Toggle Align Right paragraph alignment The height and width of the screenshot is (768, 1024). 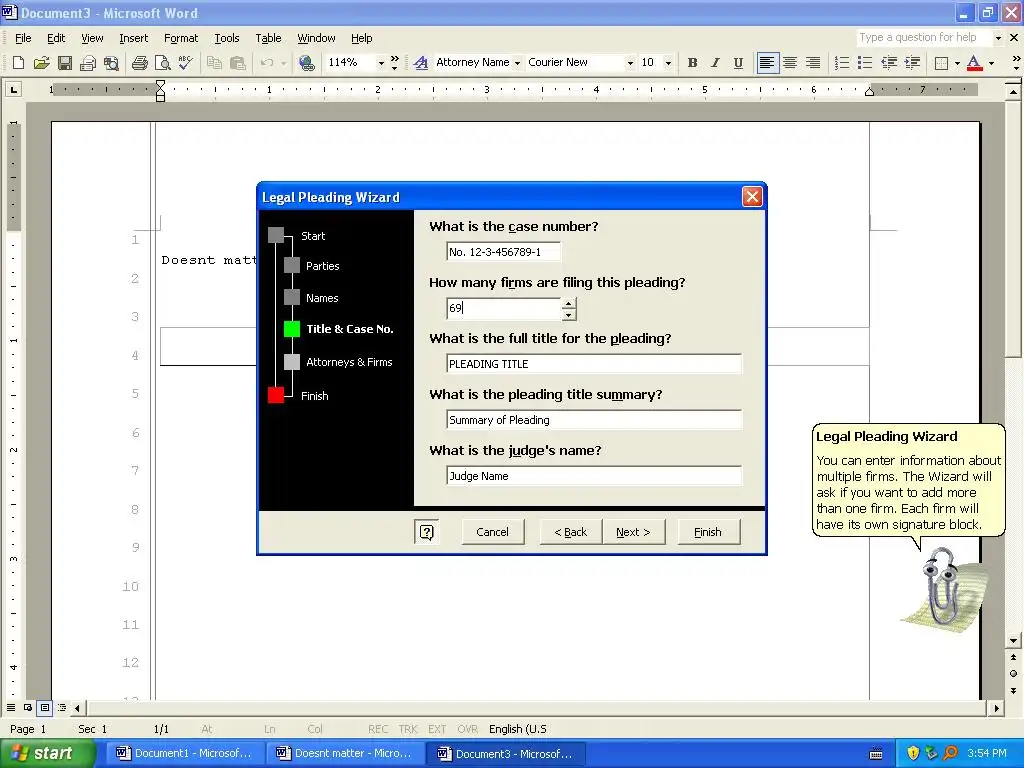click(813, 63)
